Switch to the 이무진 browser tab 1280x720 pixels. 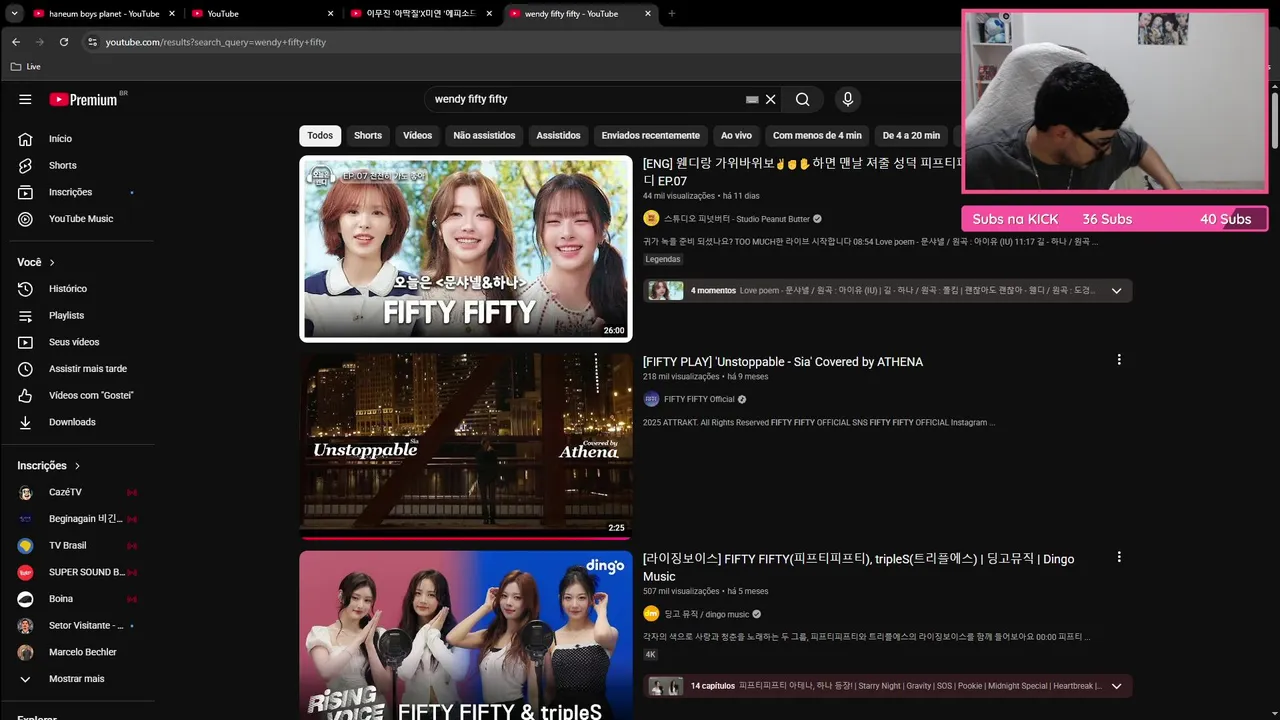click(422, 14)
